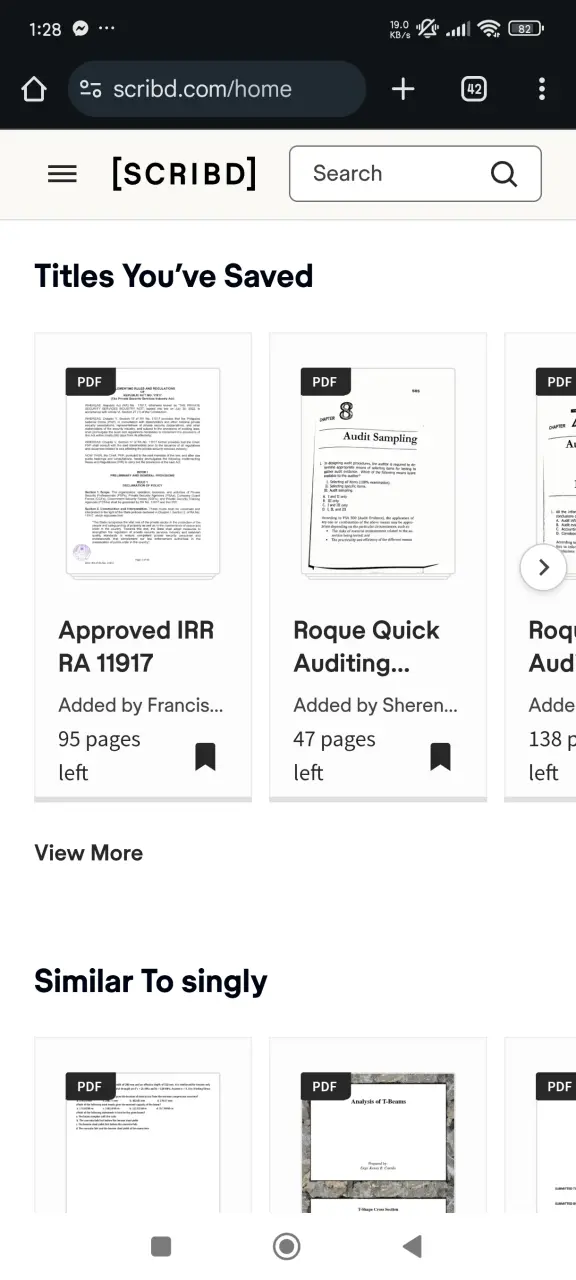Tap the Chrome home icon
Image resolution: width=576 pixels, height=1280 pixels.
pyautogui.click(x=34, y=89)
